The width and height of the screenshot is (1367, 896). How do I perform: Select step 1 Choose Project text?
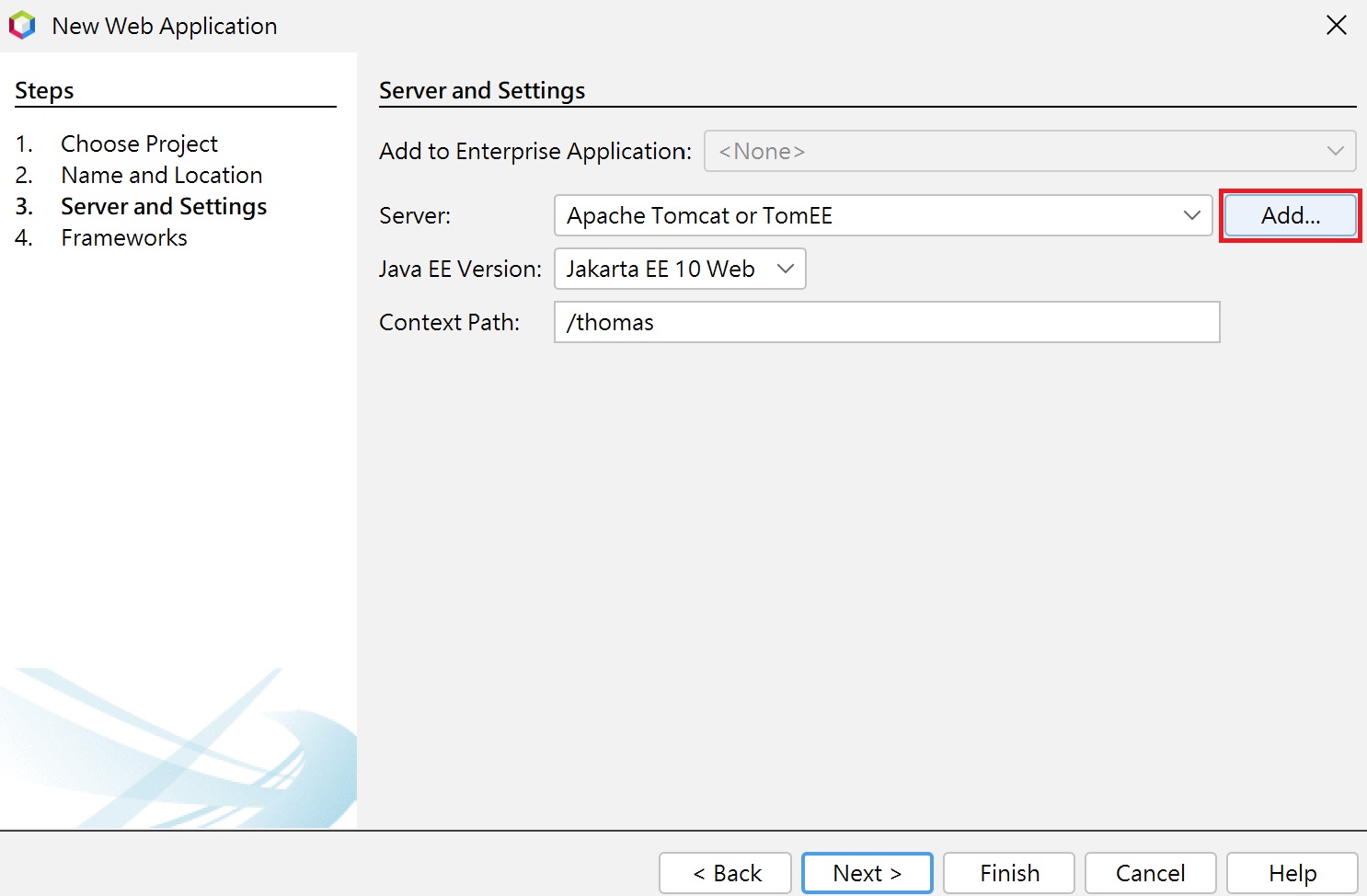point(140,144)
